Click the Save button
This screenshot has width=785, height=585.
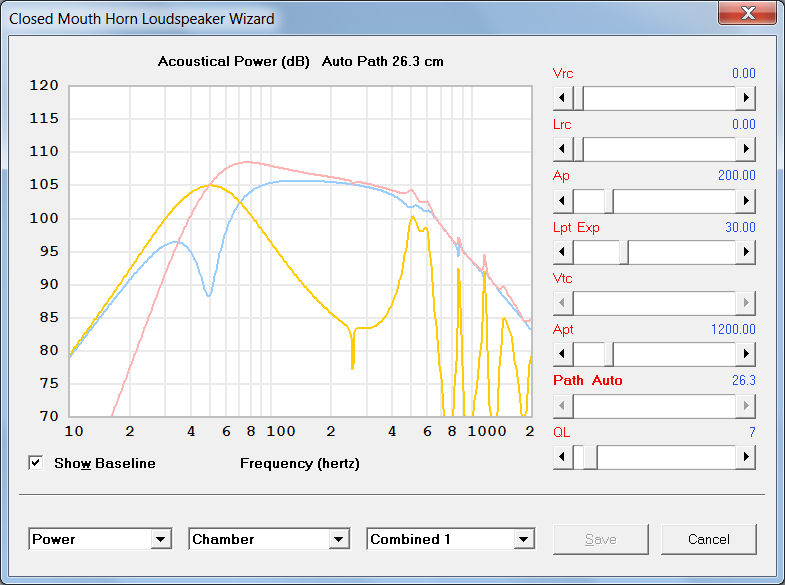[600, 539]
